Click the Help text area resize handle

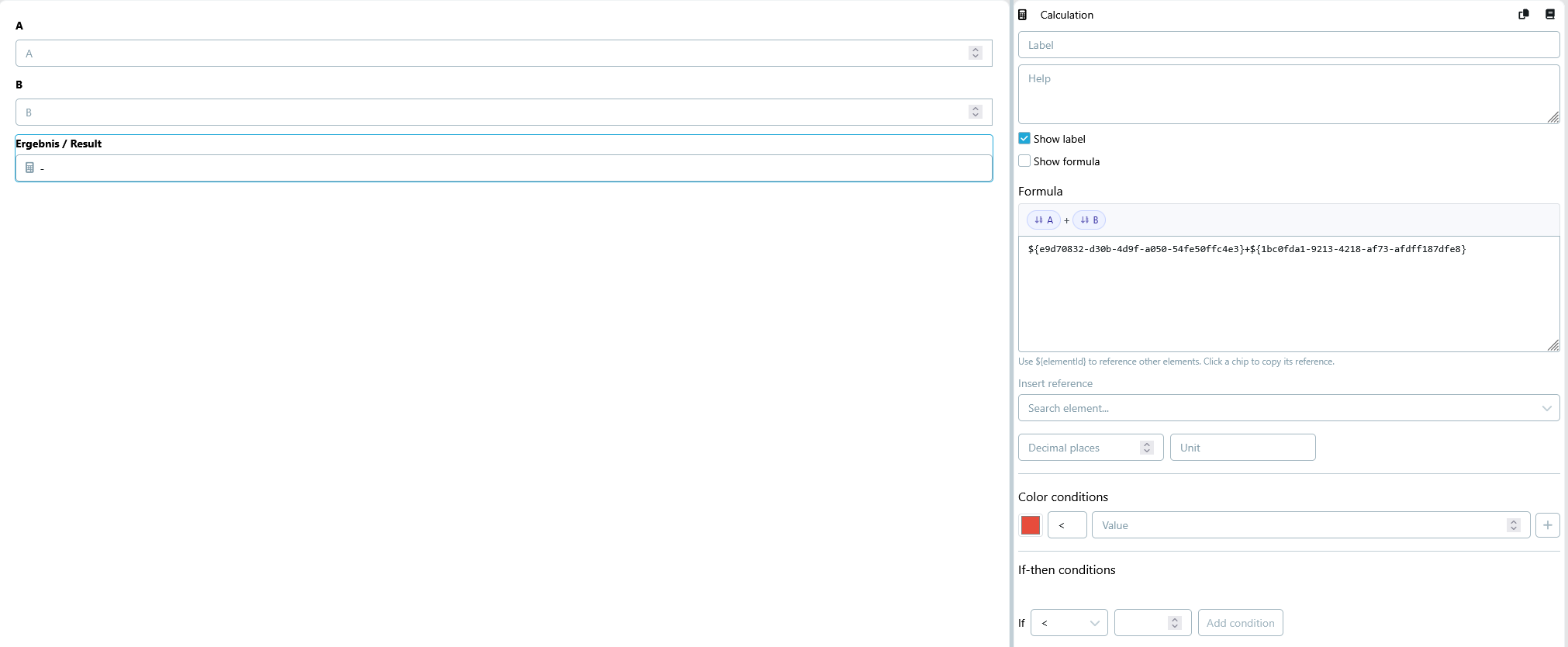pos(1553,117)
